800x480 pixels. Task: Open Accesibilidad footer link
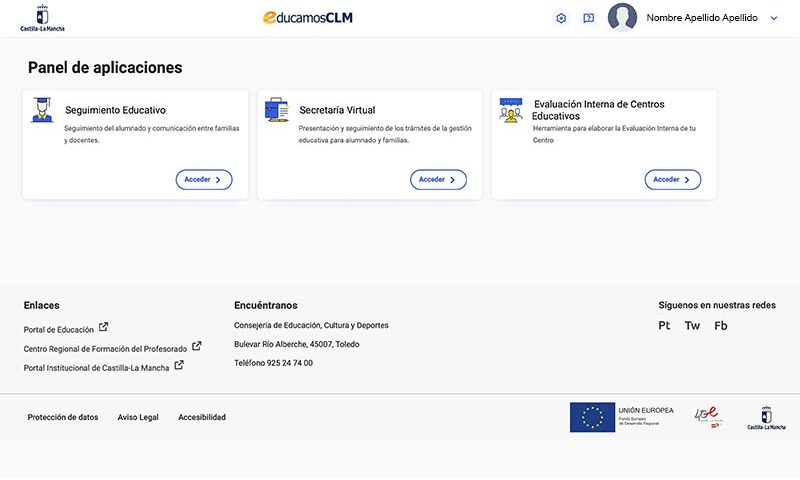[202, 417]
